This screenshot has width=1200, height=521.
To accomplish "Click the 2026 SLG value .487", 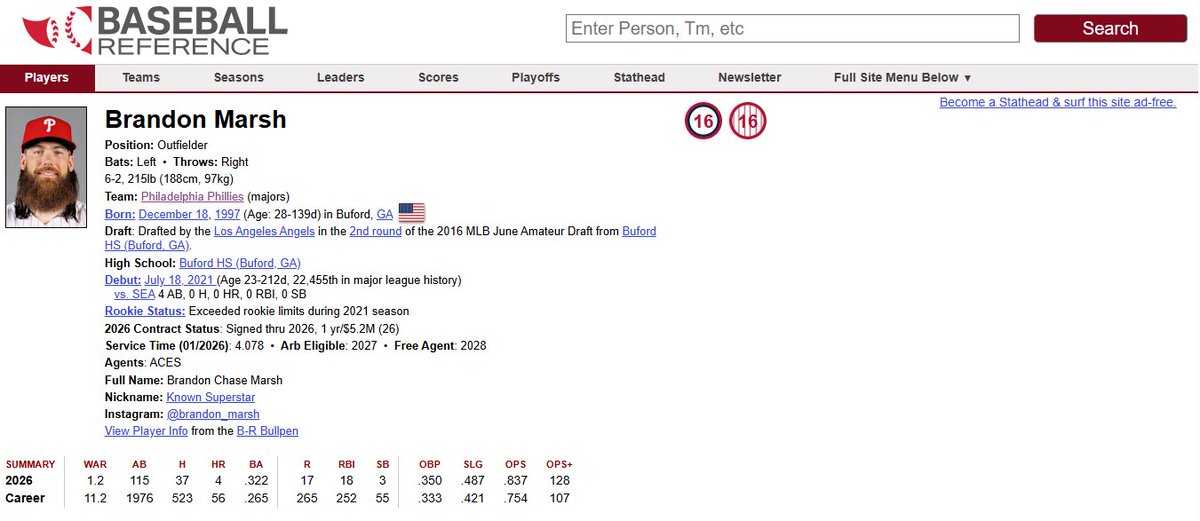I will point(474,481).
